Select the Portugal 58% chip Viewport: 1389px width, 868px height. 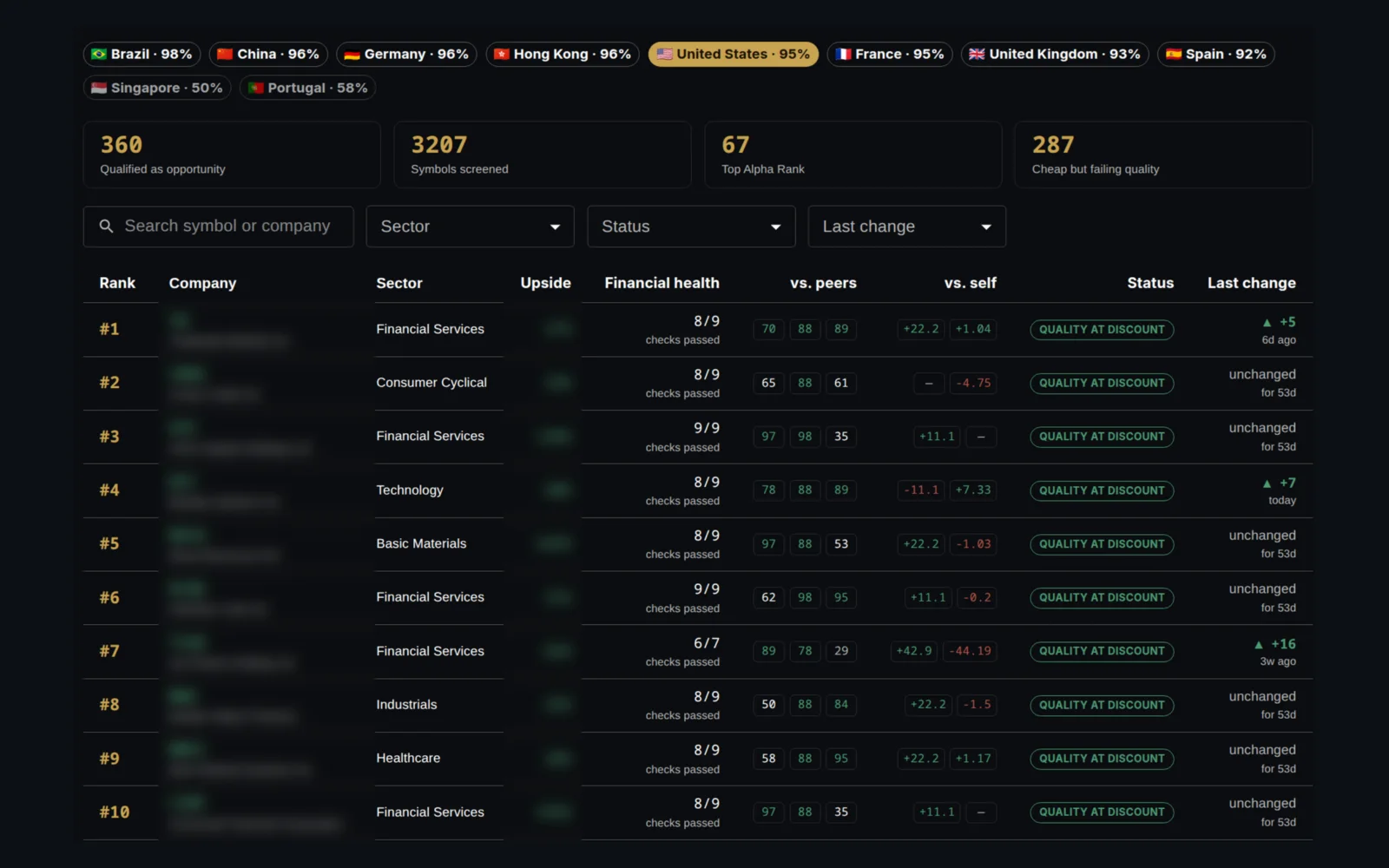coord(307,88)
